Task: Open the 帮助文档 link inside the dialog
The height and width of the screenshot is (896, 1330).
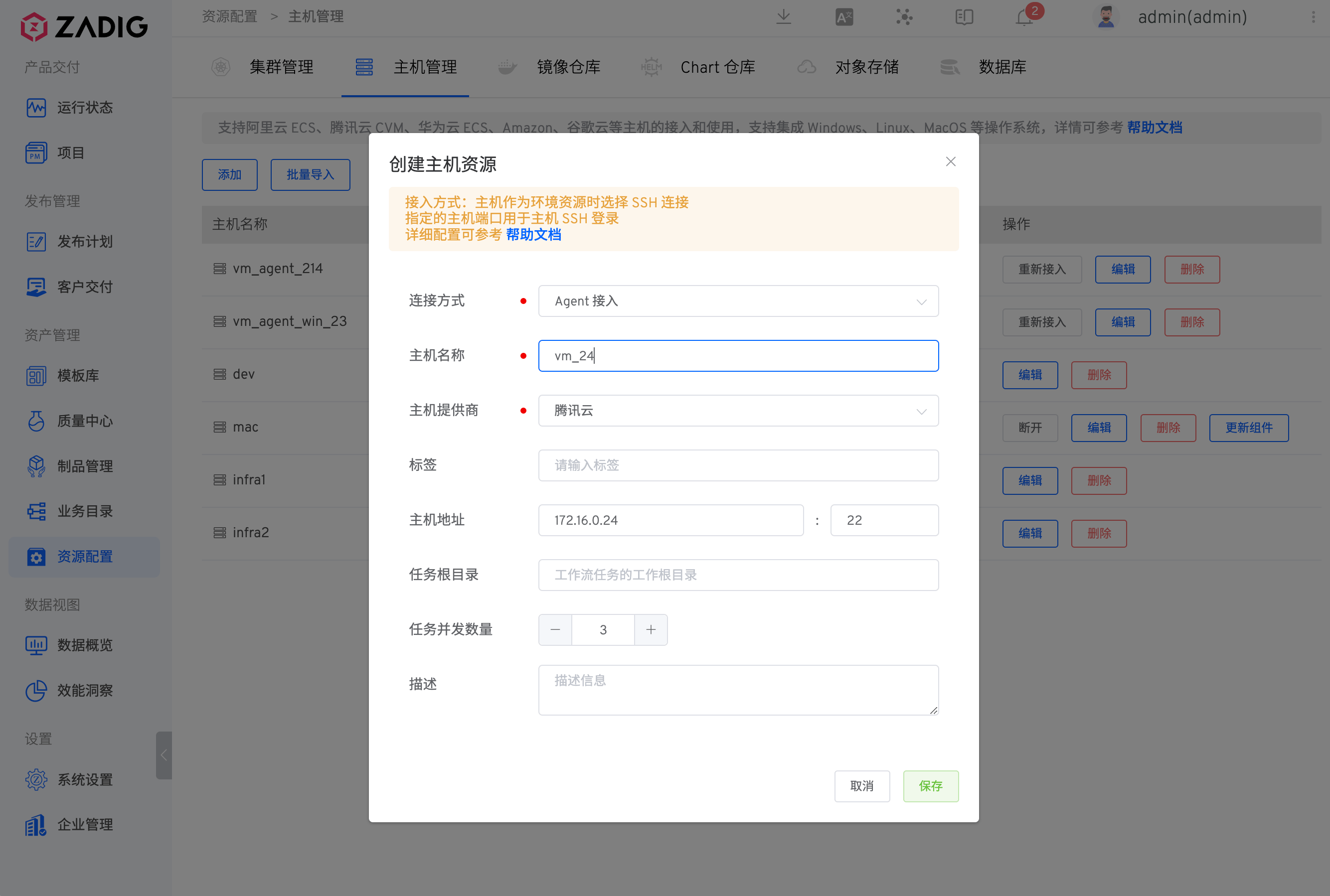Action: (533, 235)
